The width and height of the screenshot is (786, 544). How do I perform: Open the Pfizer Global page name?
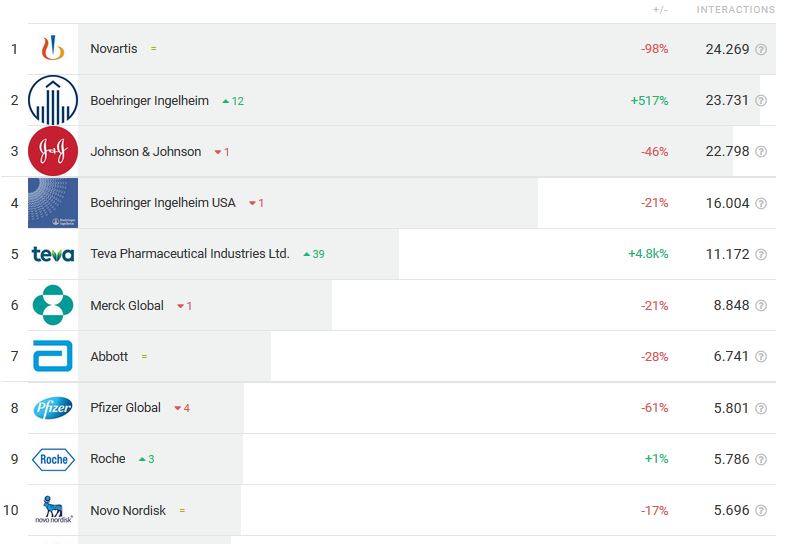[x=125, y=408]
